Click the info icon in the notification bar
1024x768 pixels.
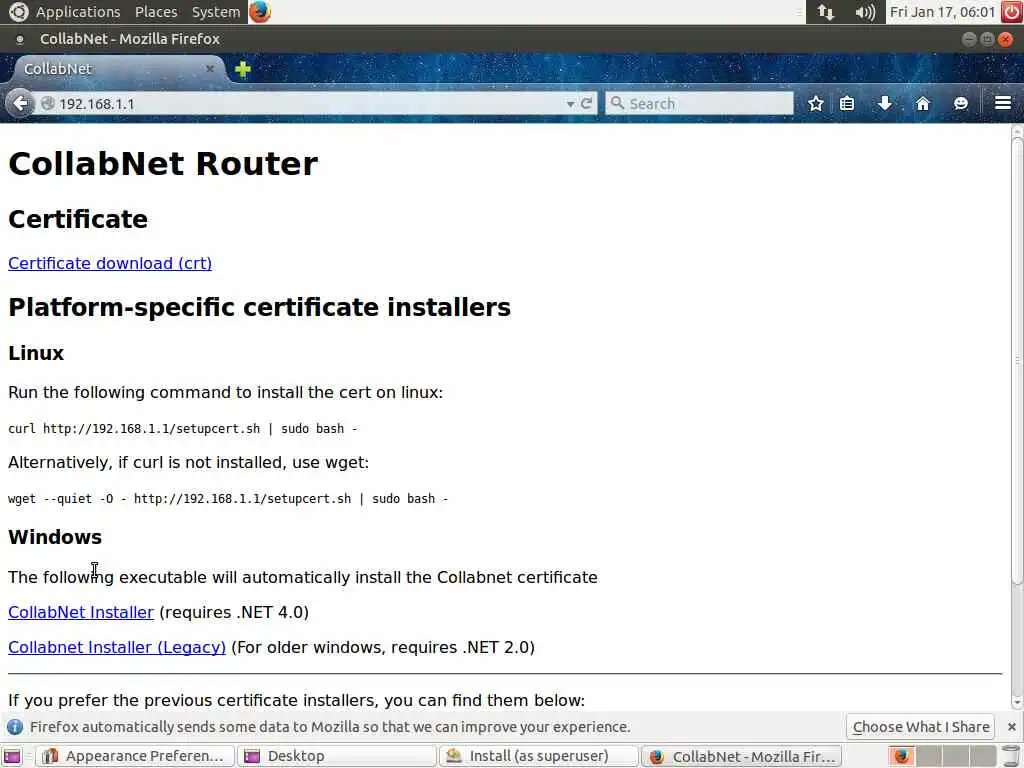click(14, 727)
